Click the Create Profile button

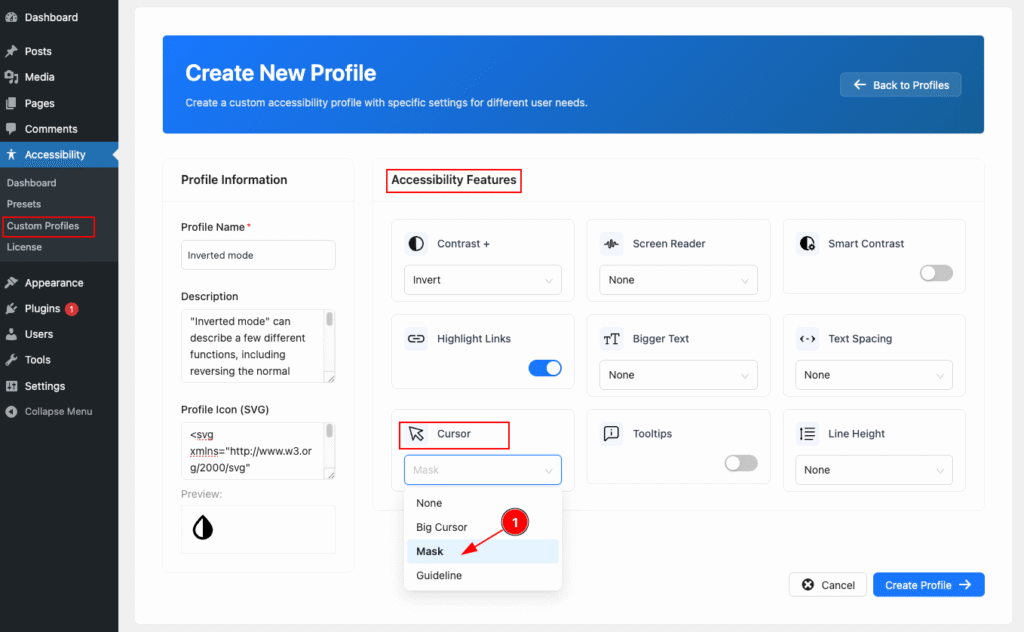(x=928, y=585)
